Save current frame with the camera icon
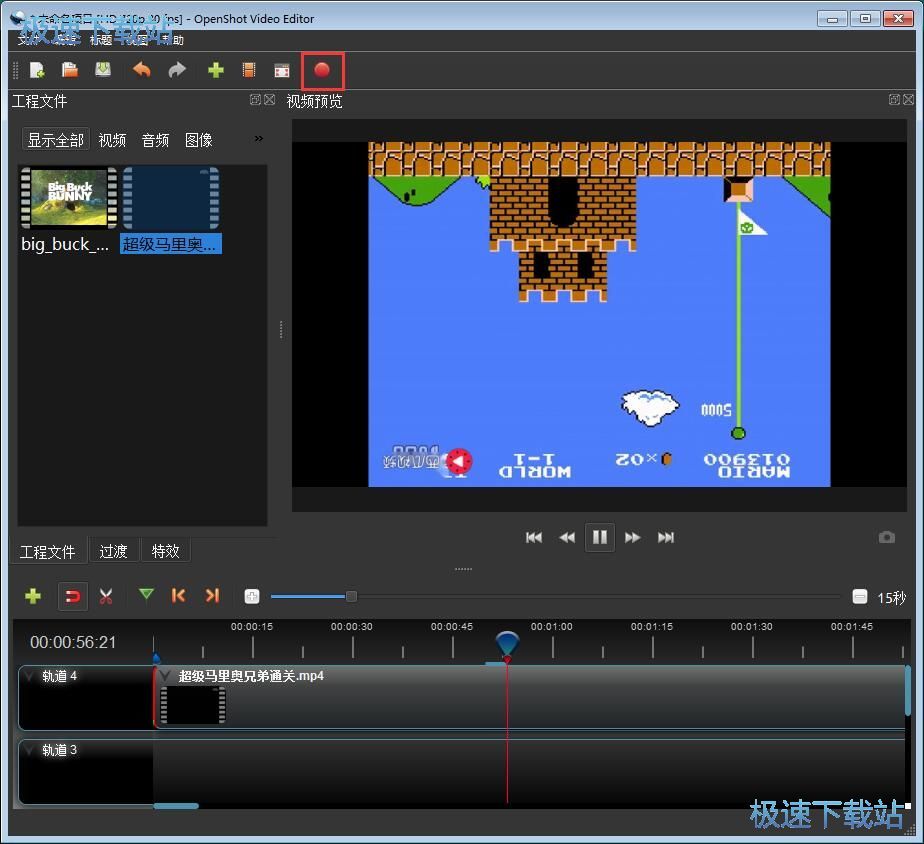 click(887, 537)
